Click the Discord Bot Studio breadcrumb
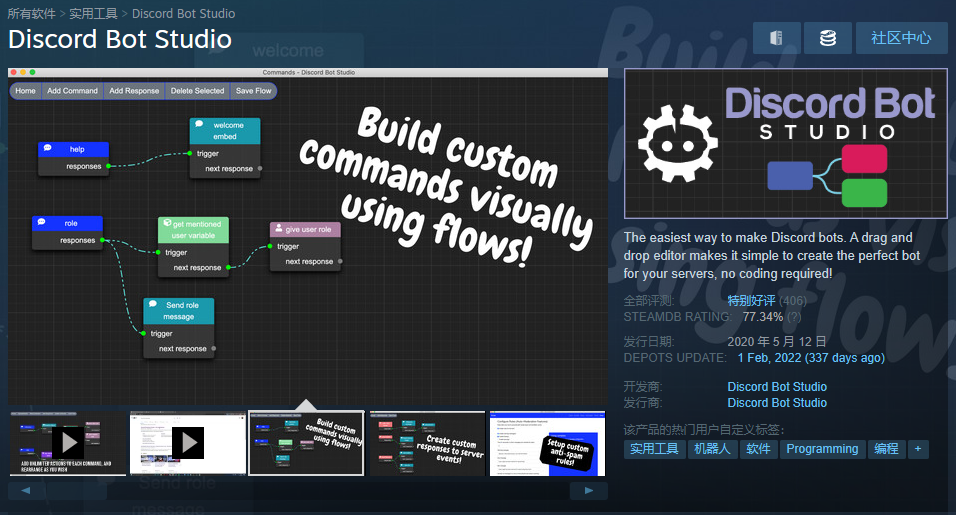Image resolution: width=956 pixels, height=515 pixels. pyautogui.click(x=184, y=13)
